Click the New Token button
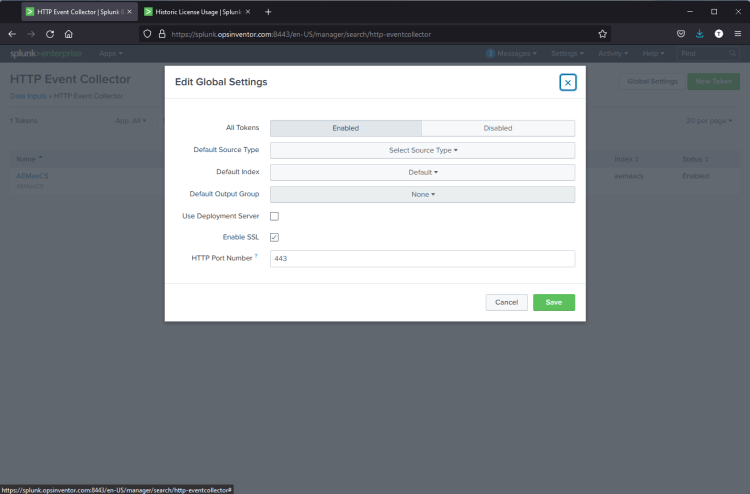 (714, 81)
